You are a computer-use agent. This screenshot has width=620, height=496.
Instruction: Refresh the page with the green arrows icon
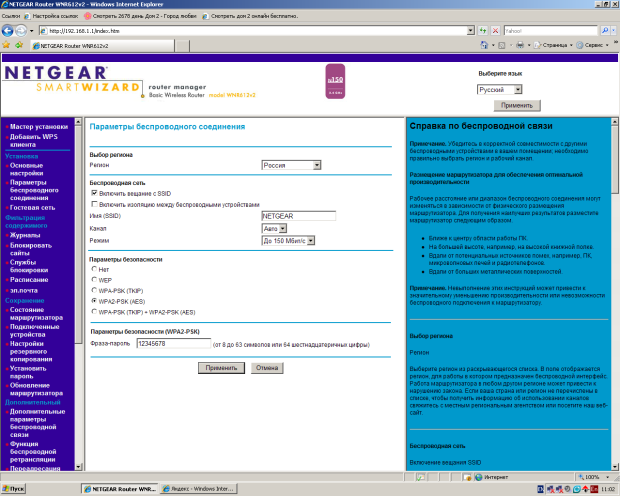click(482, 30)
